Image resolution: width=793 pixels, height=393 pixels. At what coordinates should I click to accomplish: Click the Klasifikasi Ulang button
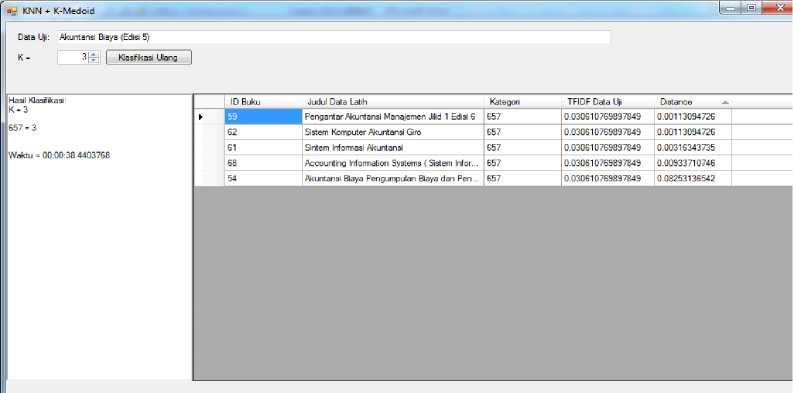click(x=149, y=58)
